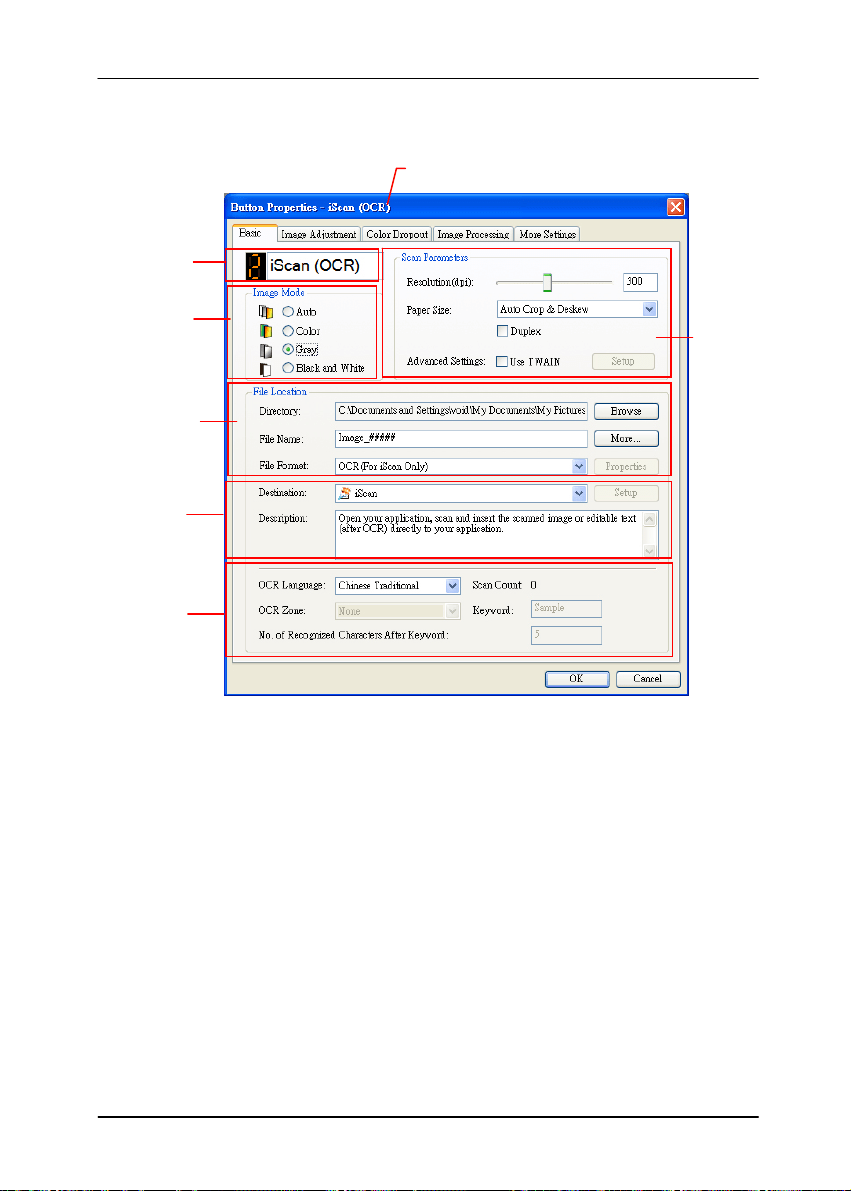
Task: Tick the Use TWAIN checkbox
Action: (x=502, y=362)
